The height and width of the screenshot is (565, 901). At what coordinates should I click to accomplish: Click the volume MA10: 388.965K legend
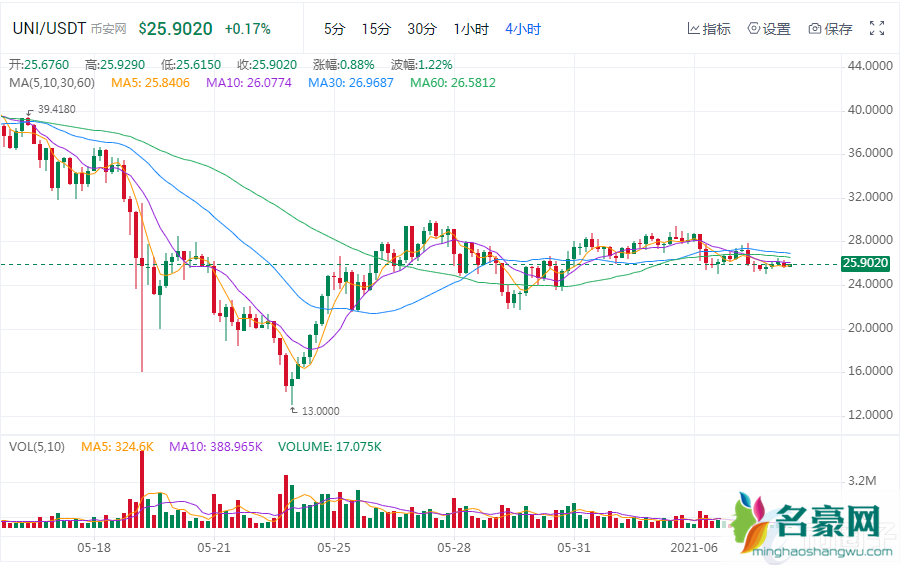click(x=215, y=447)
